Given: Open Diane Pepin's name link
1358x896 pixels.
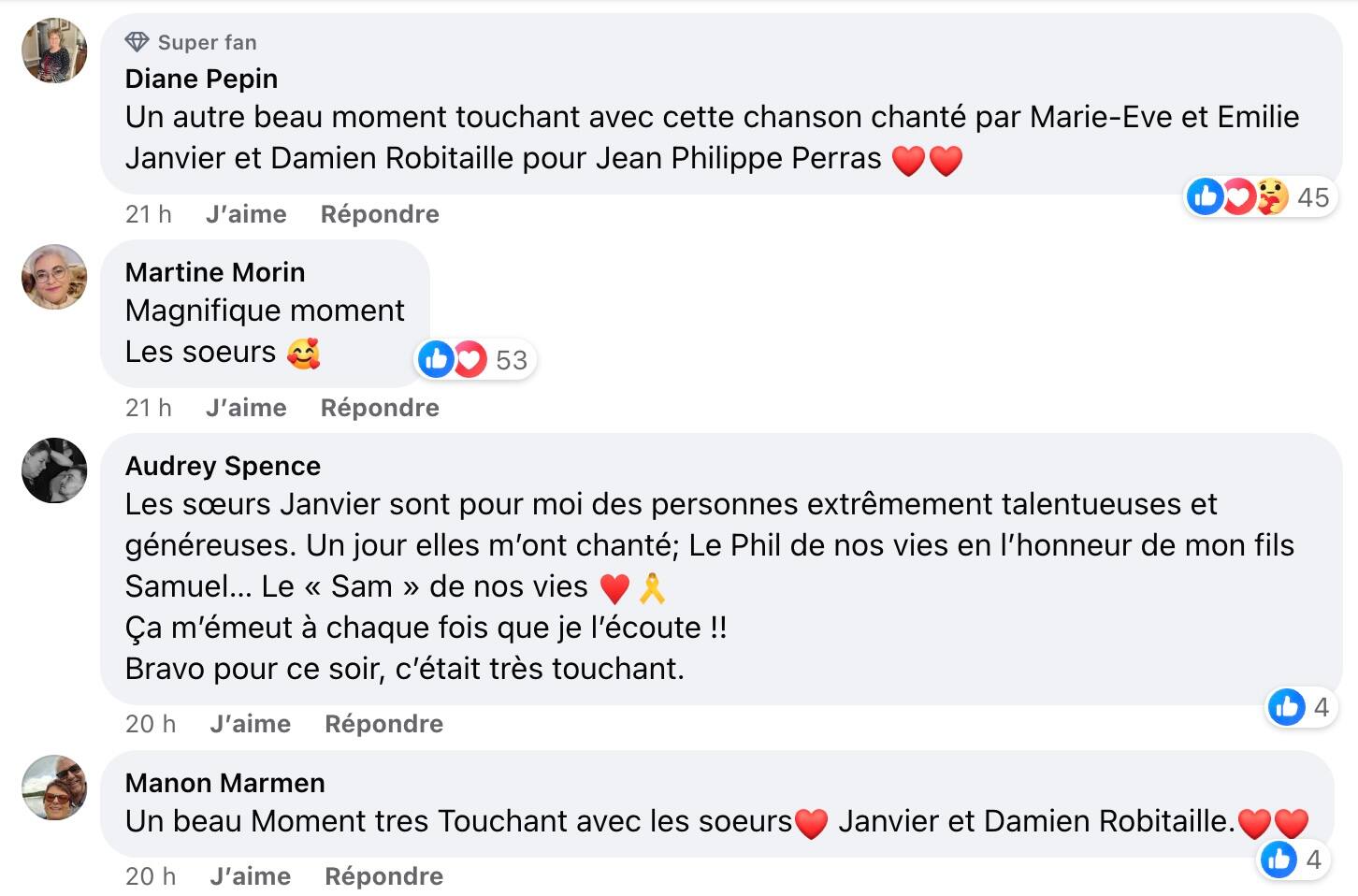Looking at the screenshot, I should point(201,79).
